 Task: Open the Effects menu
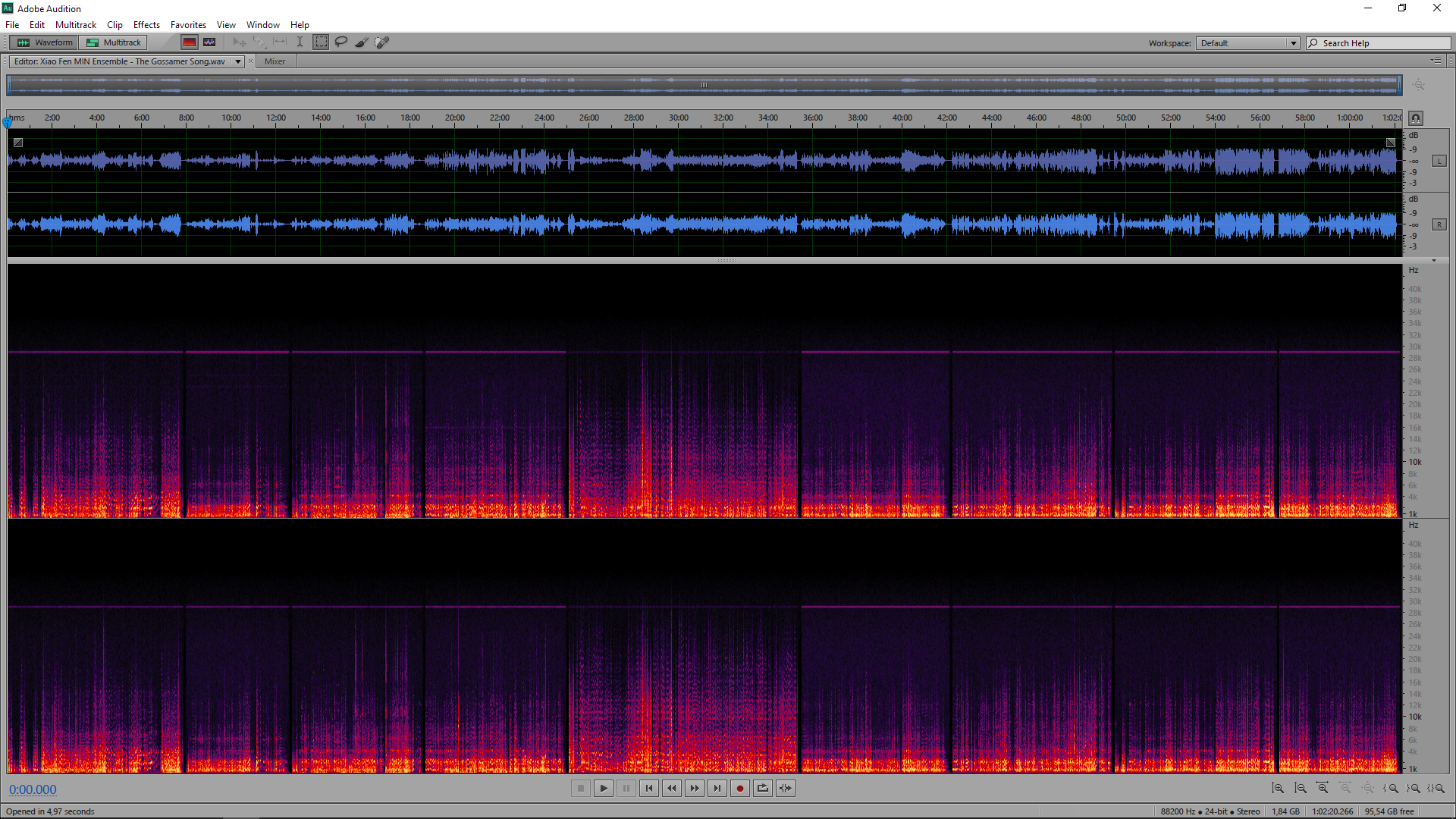coord(146,25)
